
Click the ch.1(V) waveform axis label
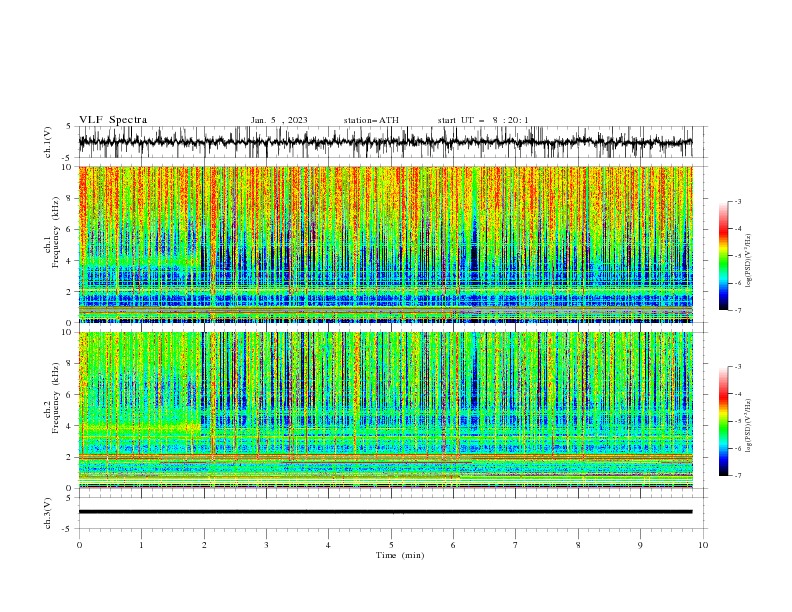[48, 142]
